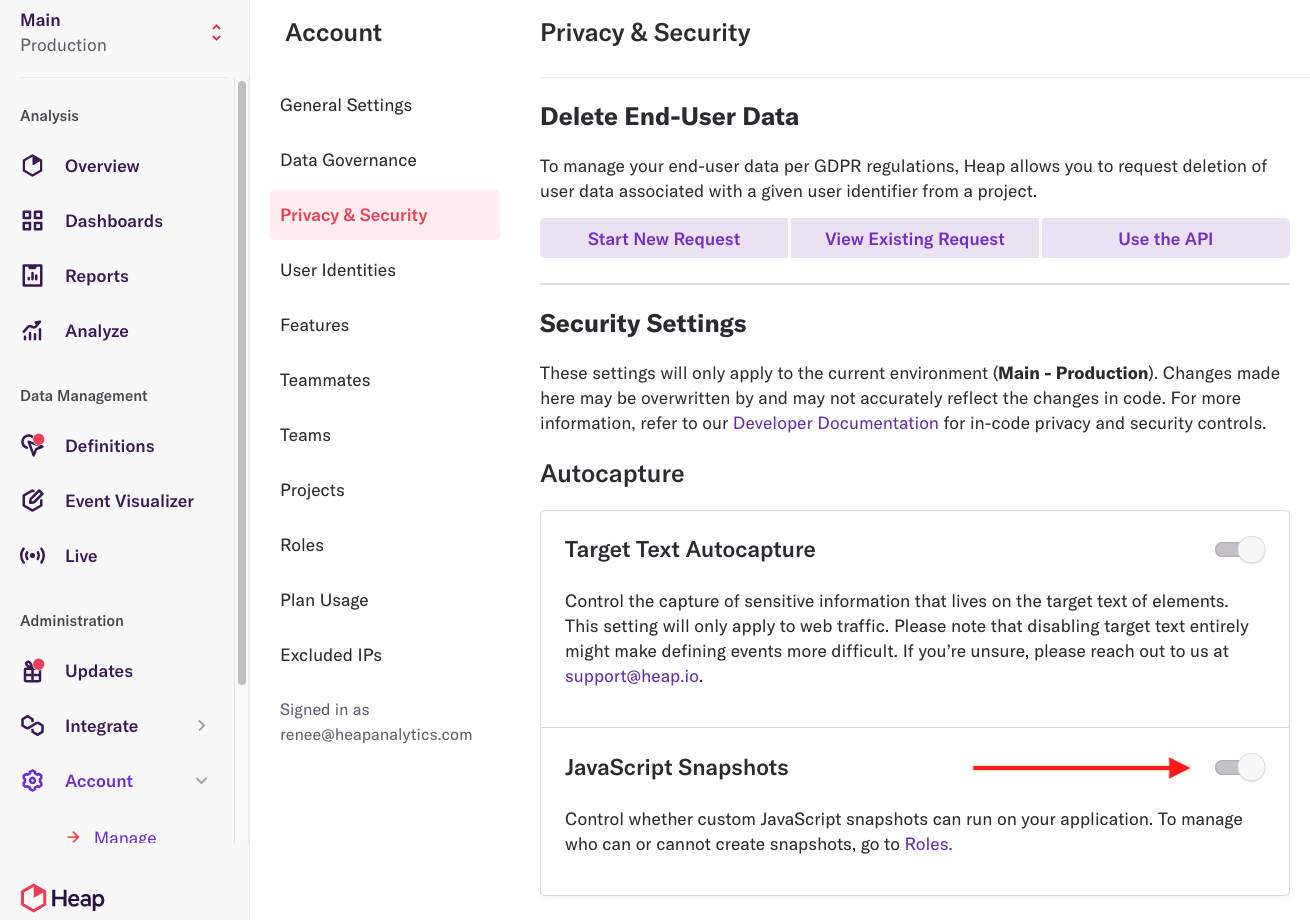Go to Data Governance settings
1310x920 pixels.
348,160
